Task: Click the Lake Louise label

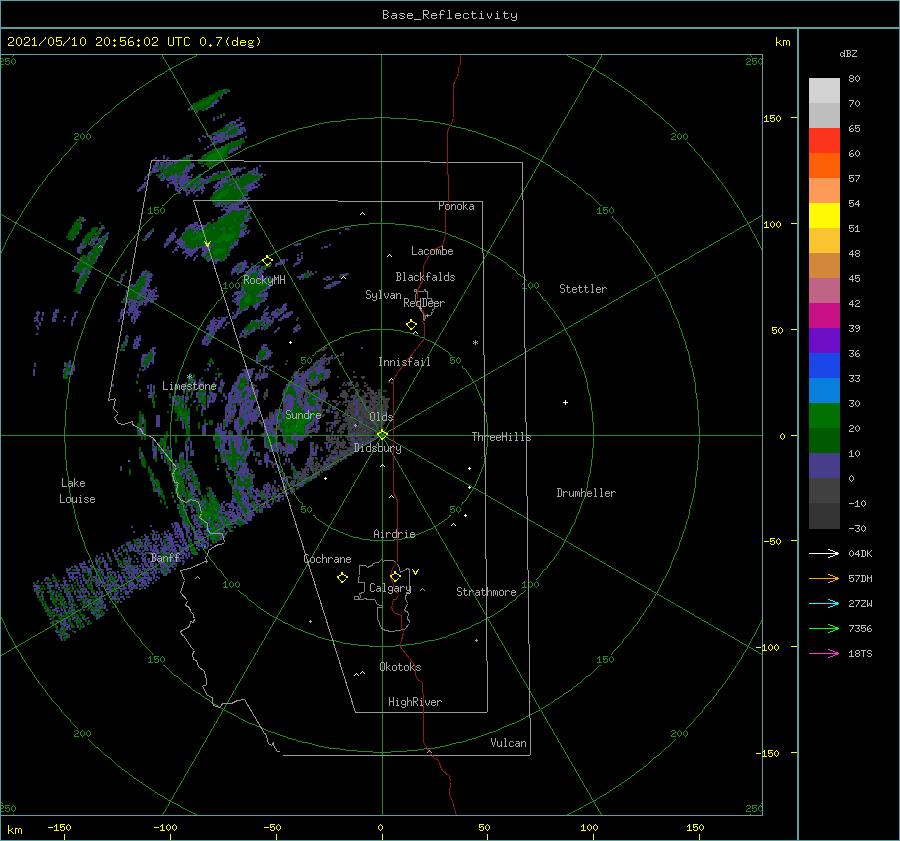Action: coord(77,491)
